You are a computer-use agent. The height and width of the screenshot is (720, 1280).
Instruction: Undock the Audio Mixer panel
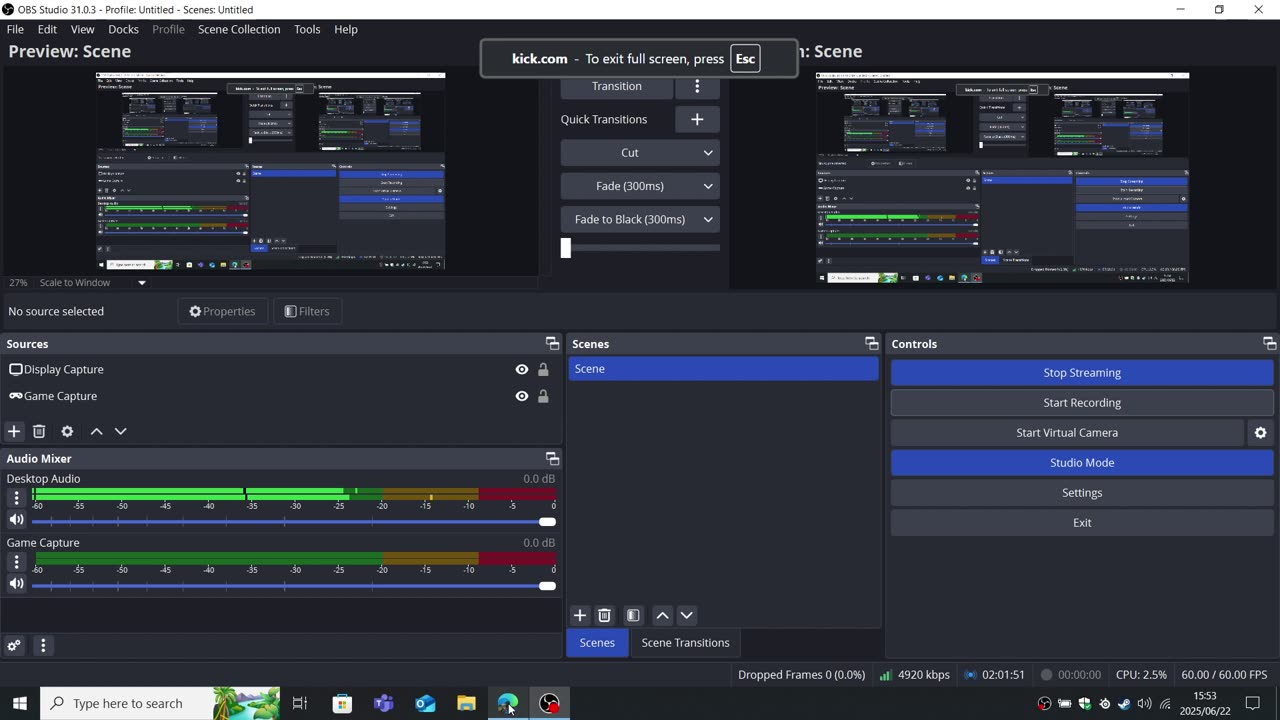[x=552, y=458]
